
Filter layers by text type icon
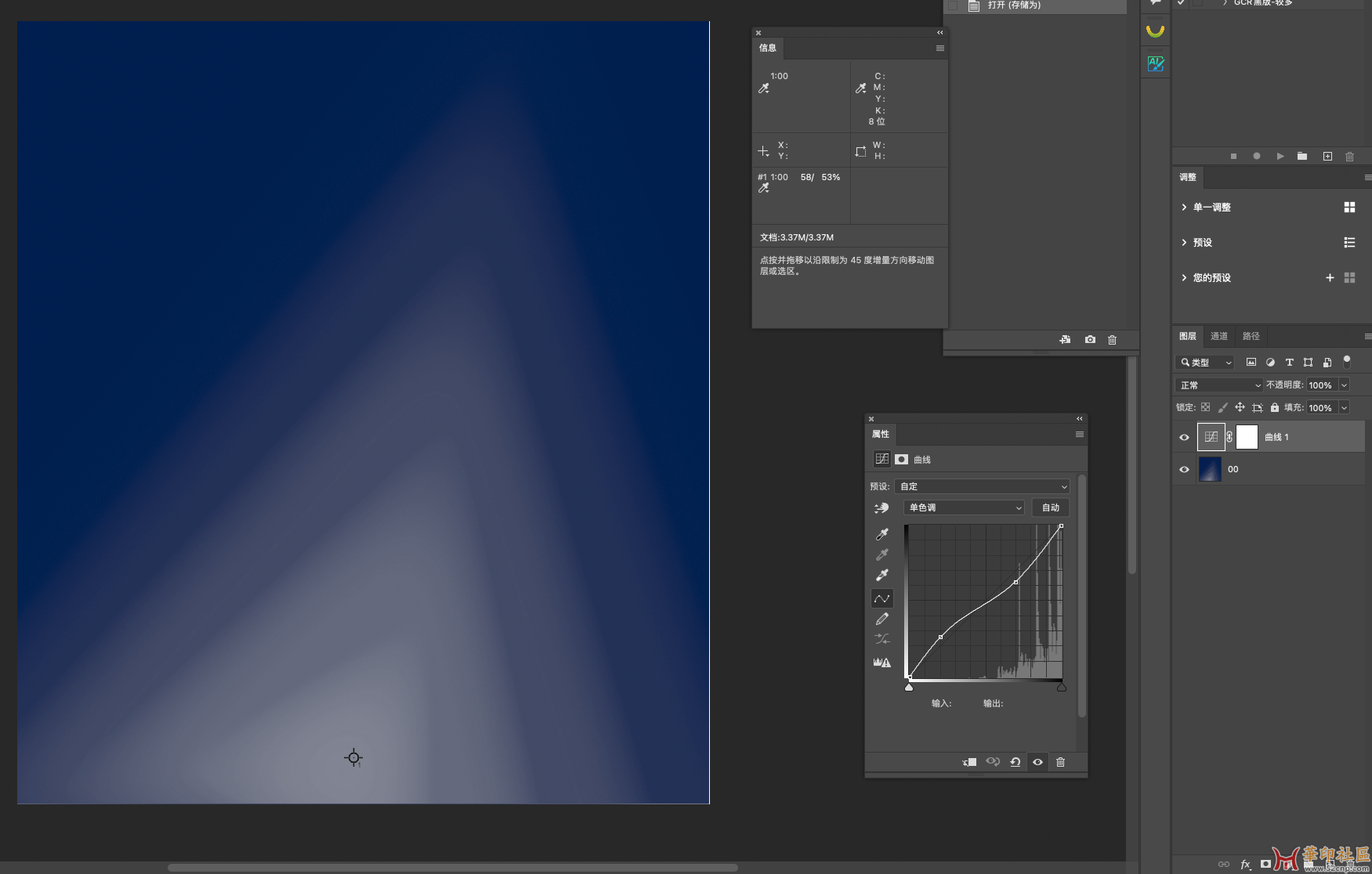(x=1289, y=363)
